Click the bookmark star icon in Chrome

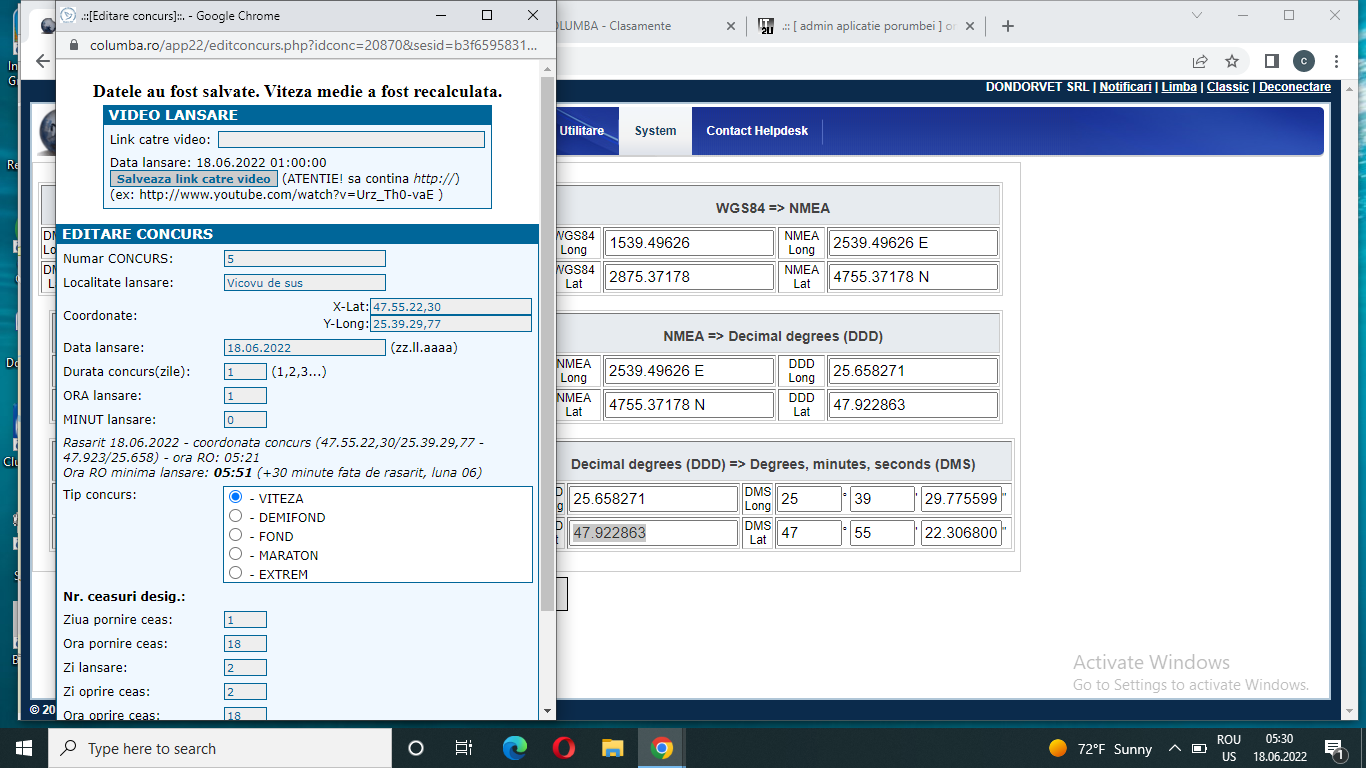[1232, 61]
